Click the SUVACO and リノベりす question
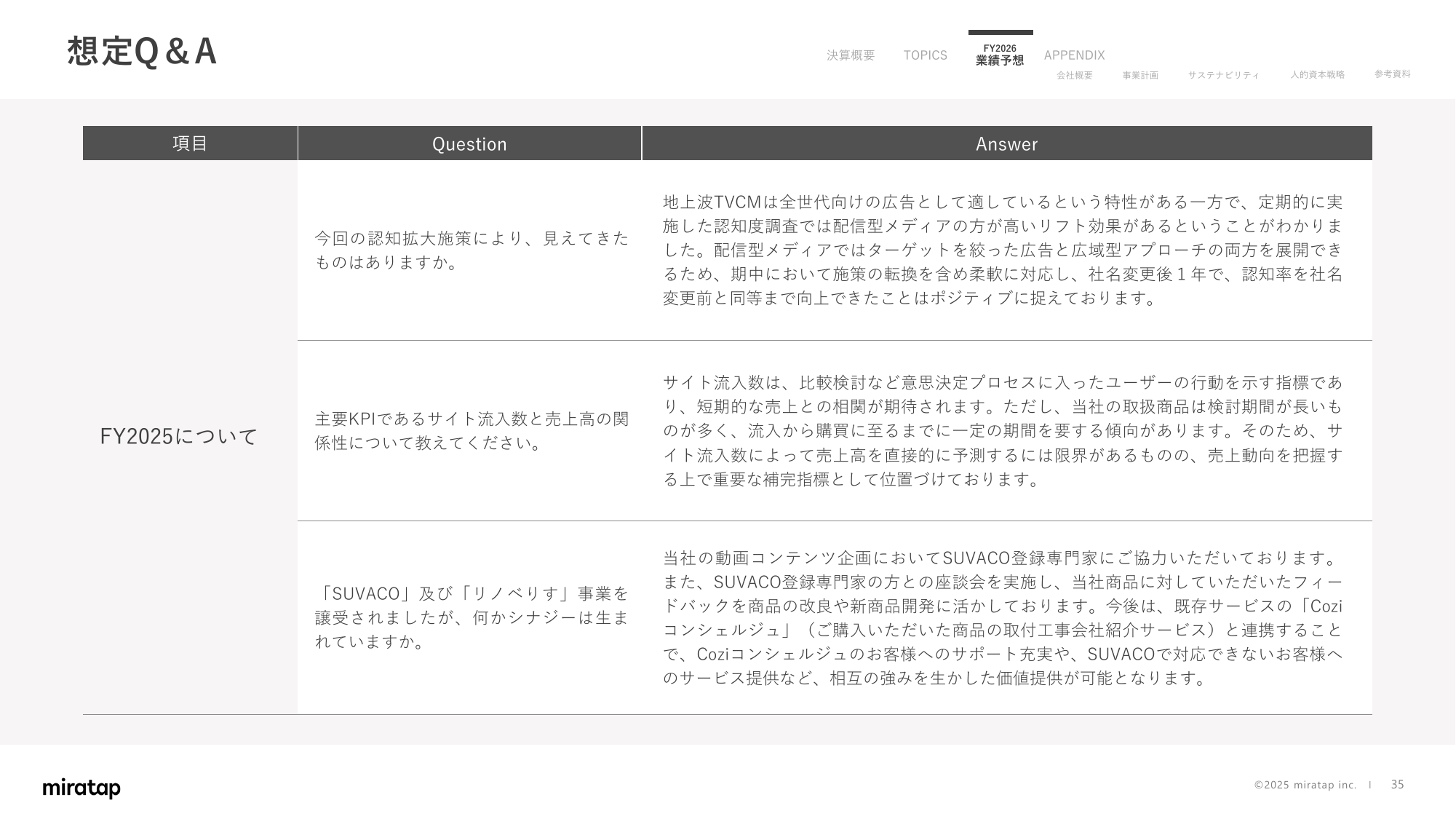Image resolution: width=1456 pixels, height=819 pixels. pyautogui.click(x=471, y=617)
